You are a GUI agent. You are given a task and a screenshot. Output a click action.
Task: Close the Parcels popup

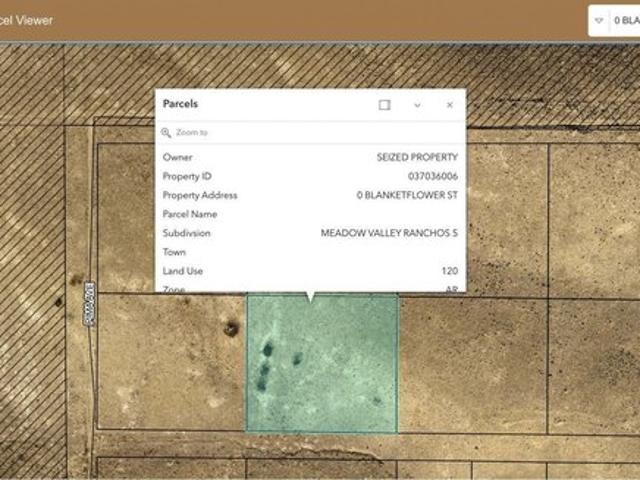point(449,105)
